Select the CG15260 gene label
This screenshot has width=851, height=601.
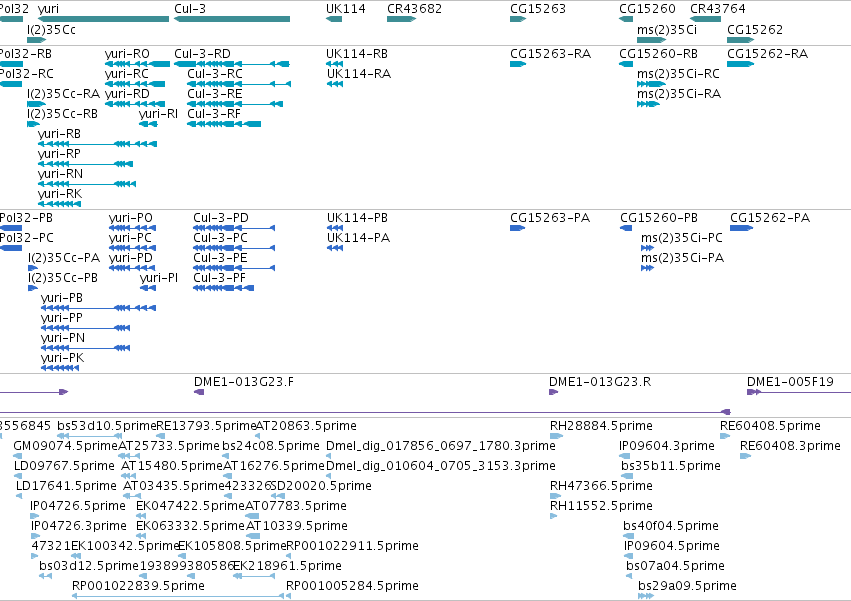pyautogui.click(x=647, y=9)
